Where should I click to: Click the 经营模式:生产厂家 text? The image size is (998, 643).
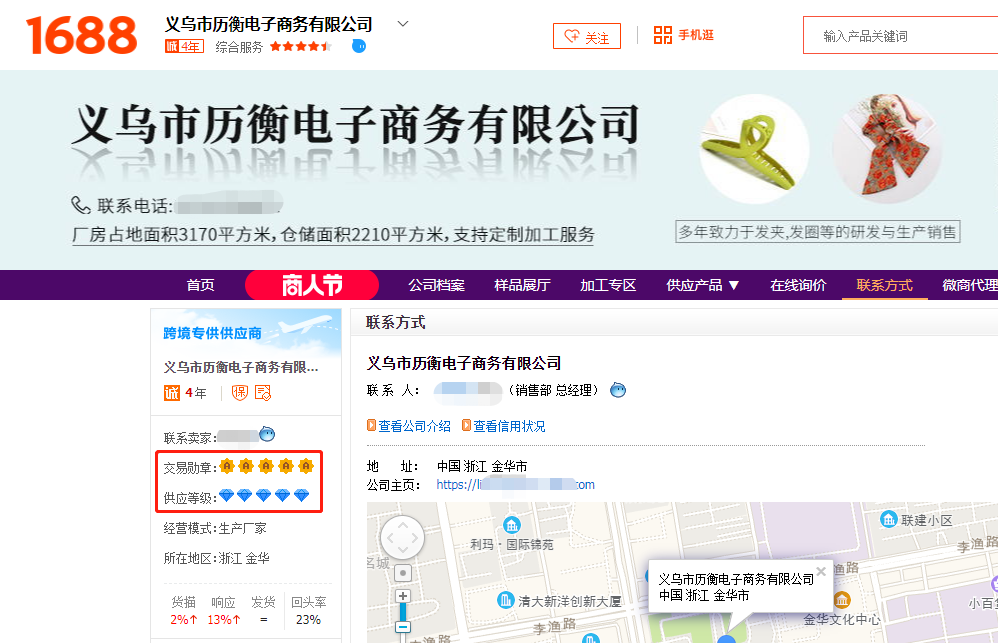(x=215, y=528)
